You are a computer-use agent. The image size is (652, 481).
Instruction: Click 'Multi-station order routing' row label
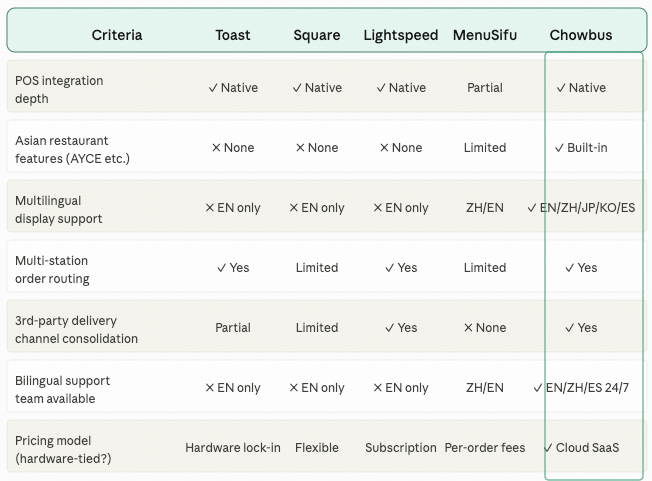pos(52,269)
